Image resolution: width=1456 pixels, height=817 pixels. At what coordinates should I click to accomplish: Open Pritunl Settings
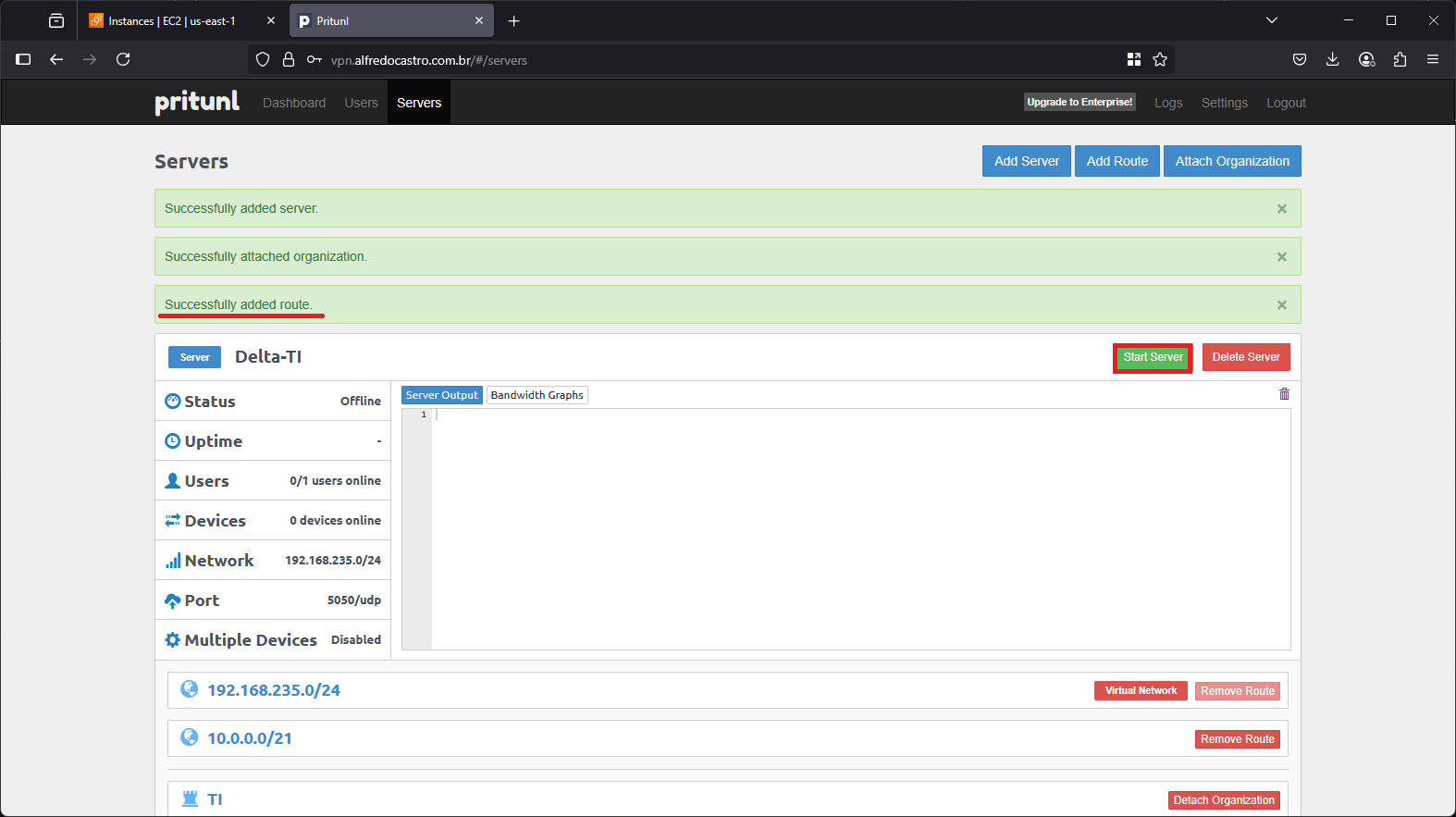[1224, 103]
